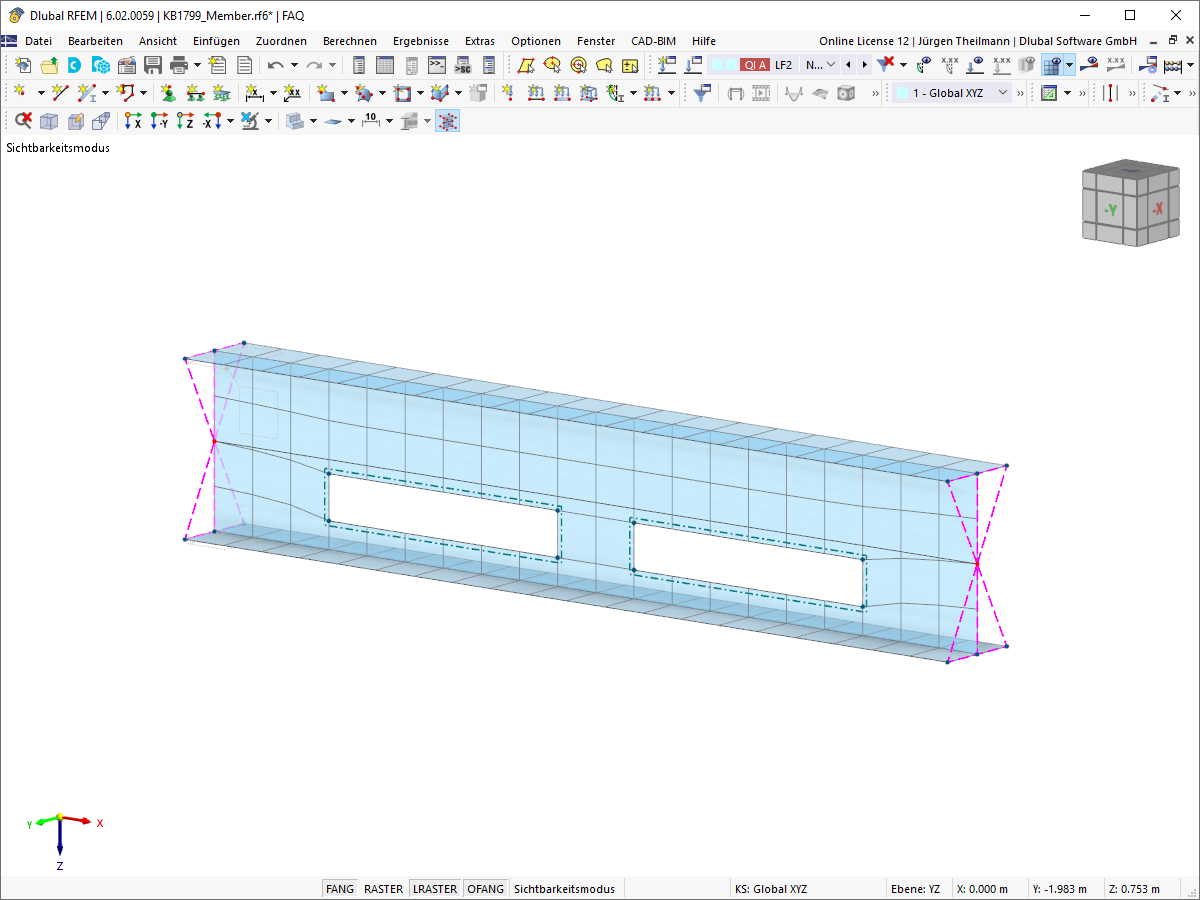Open the 1 - Global XYZ coordinate dropdown
1200x900 pixels.
pyautogui.click(x=952, y=93)
